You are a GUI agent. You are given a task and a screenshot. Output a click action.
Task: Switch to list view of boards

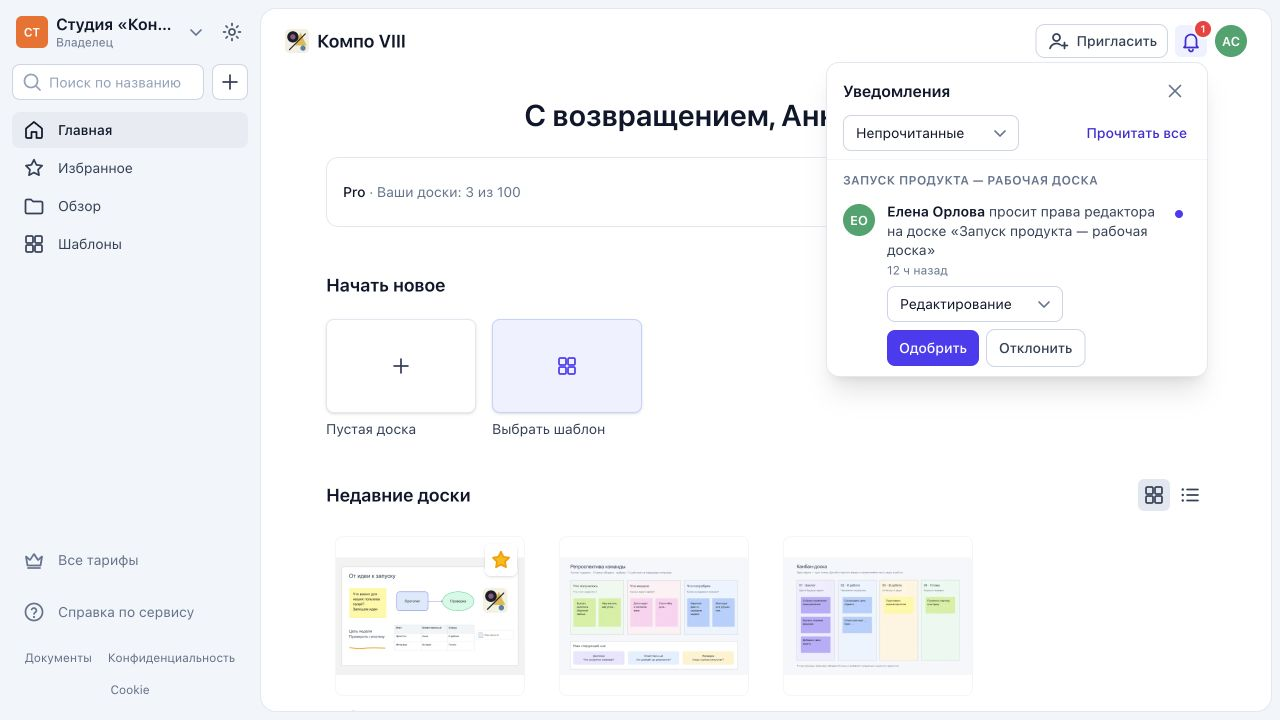[x=1190, y=495]
